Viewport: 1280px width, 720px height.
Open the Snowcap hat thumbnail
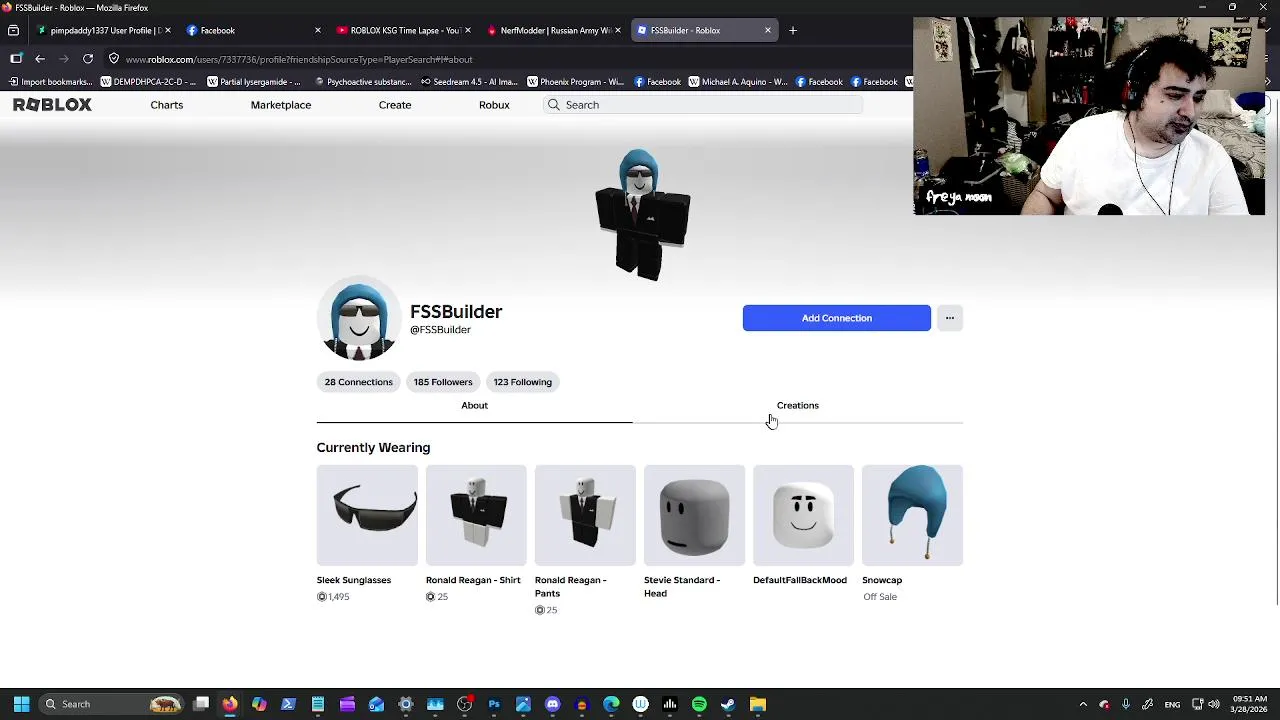(912, 515)
